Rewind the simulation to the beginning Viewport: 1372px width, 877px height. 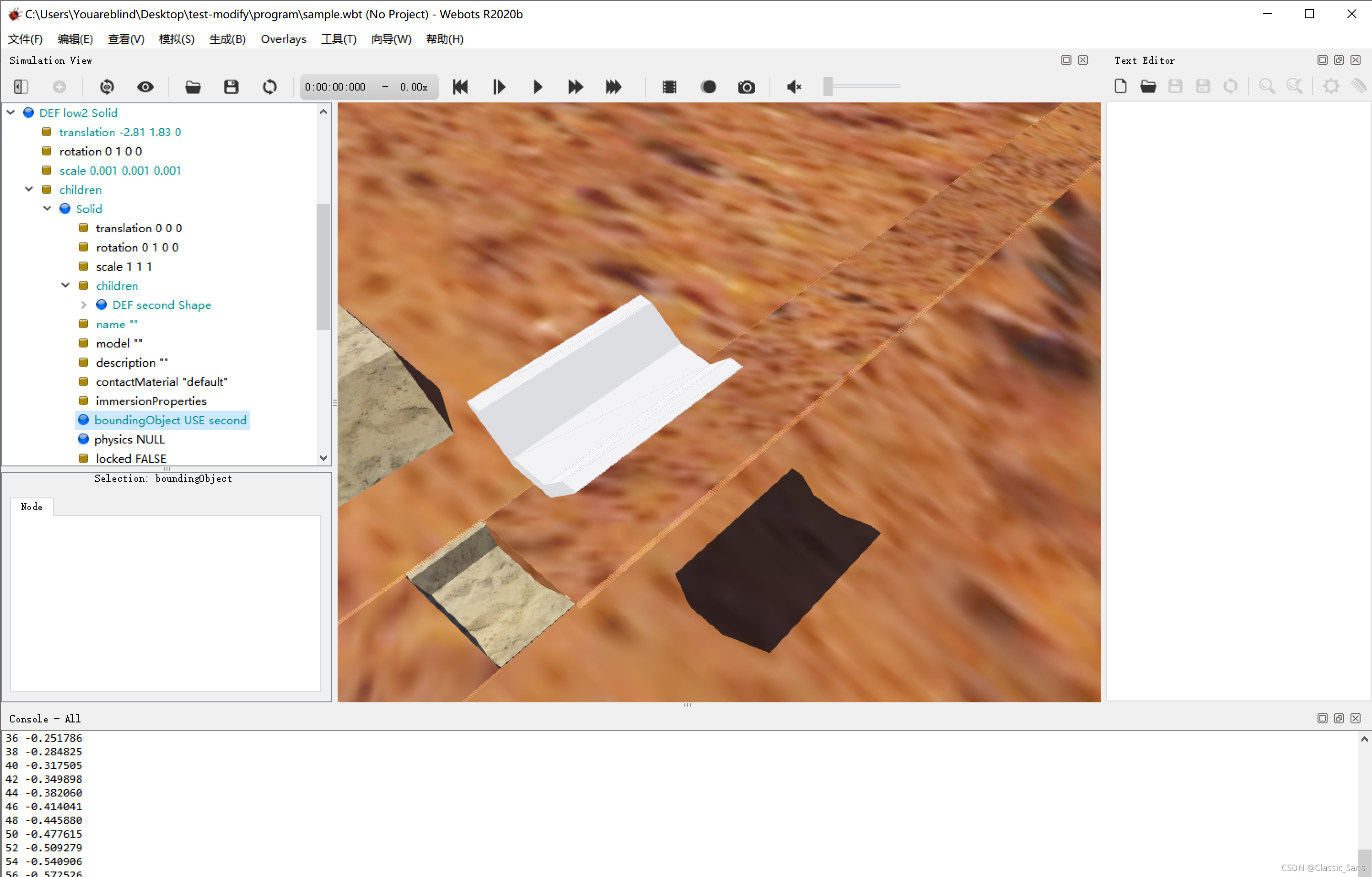pos(460,86)
